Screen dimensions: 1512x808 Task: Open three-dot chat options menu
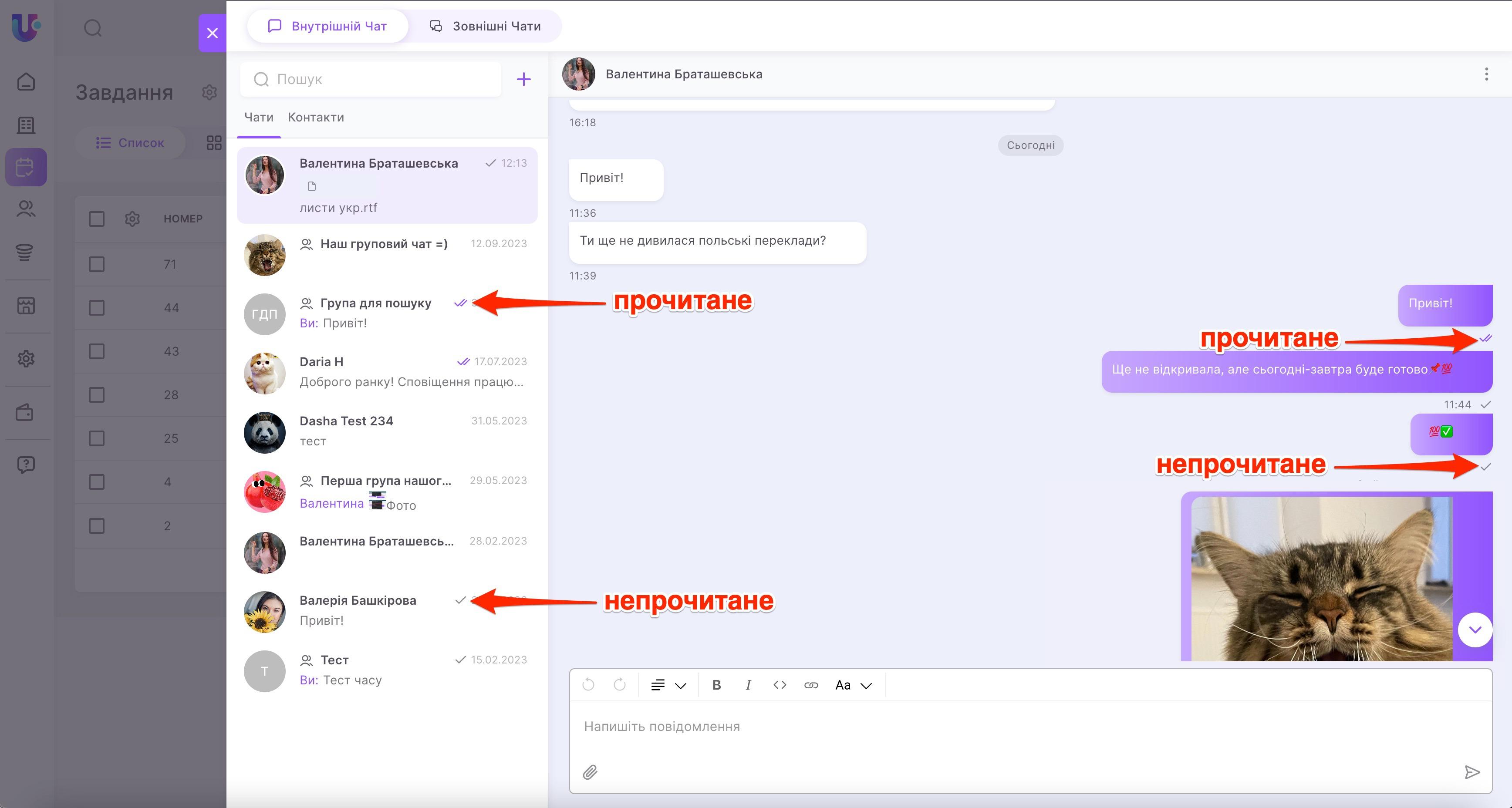(1486, 74)
